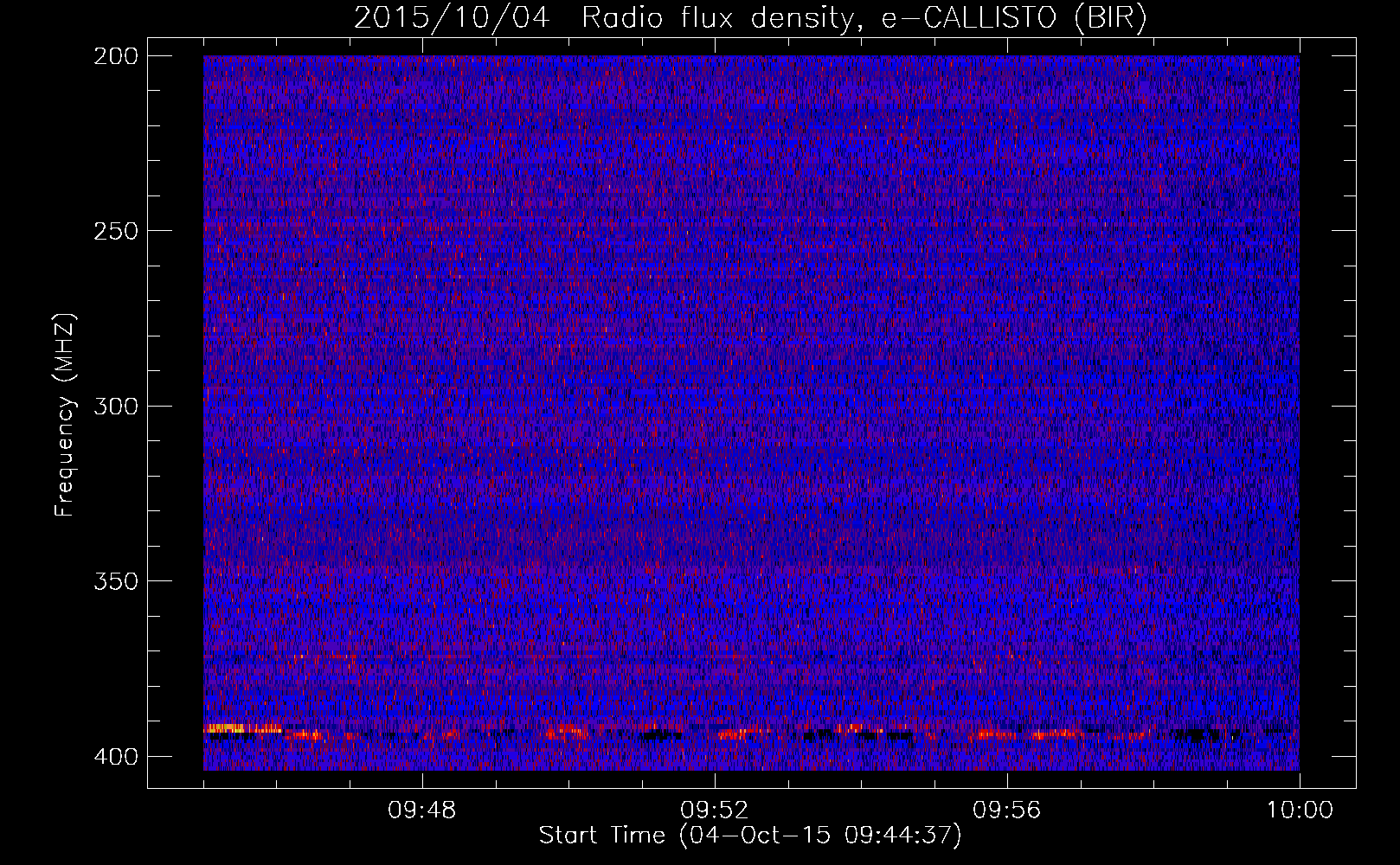Click the 09:48 time tick label
Viewport: 1400px width, 865px height.
pos(422,811)
